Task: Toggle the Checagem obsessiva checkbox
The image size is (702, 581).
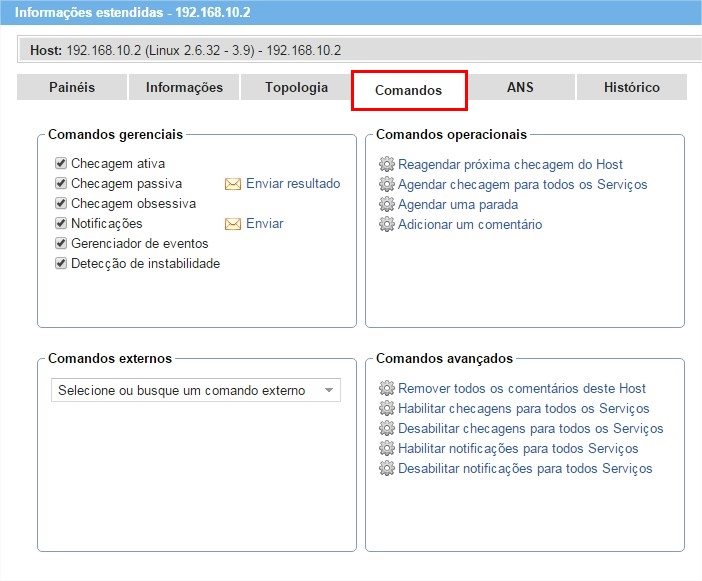Action: pos(61,203)
